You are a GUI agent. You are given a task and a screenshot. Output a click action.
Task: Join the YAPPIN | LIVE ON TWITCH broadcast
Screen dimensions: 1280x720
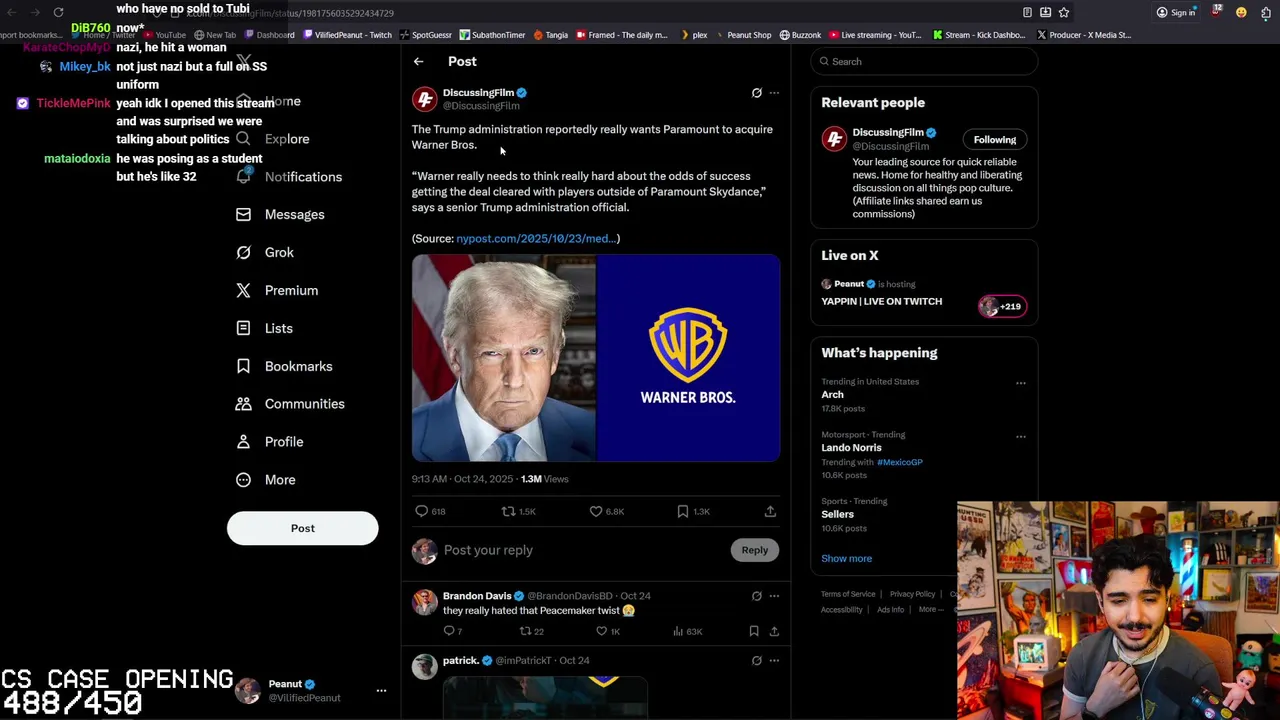click(882, 301)
